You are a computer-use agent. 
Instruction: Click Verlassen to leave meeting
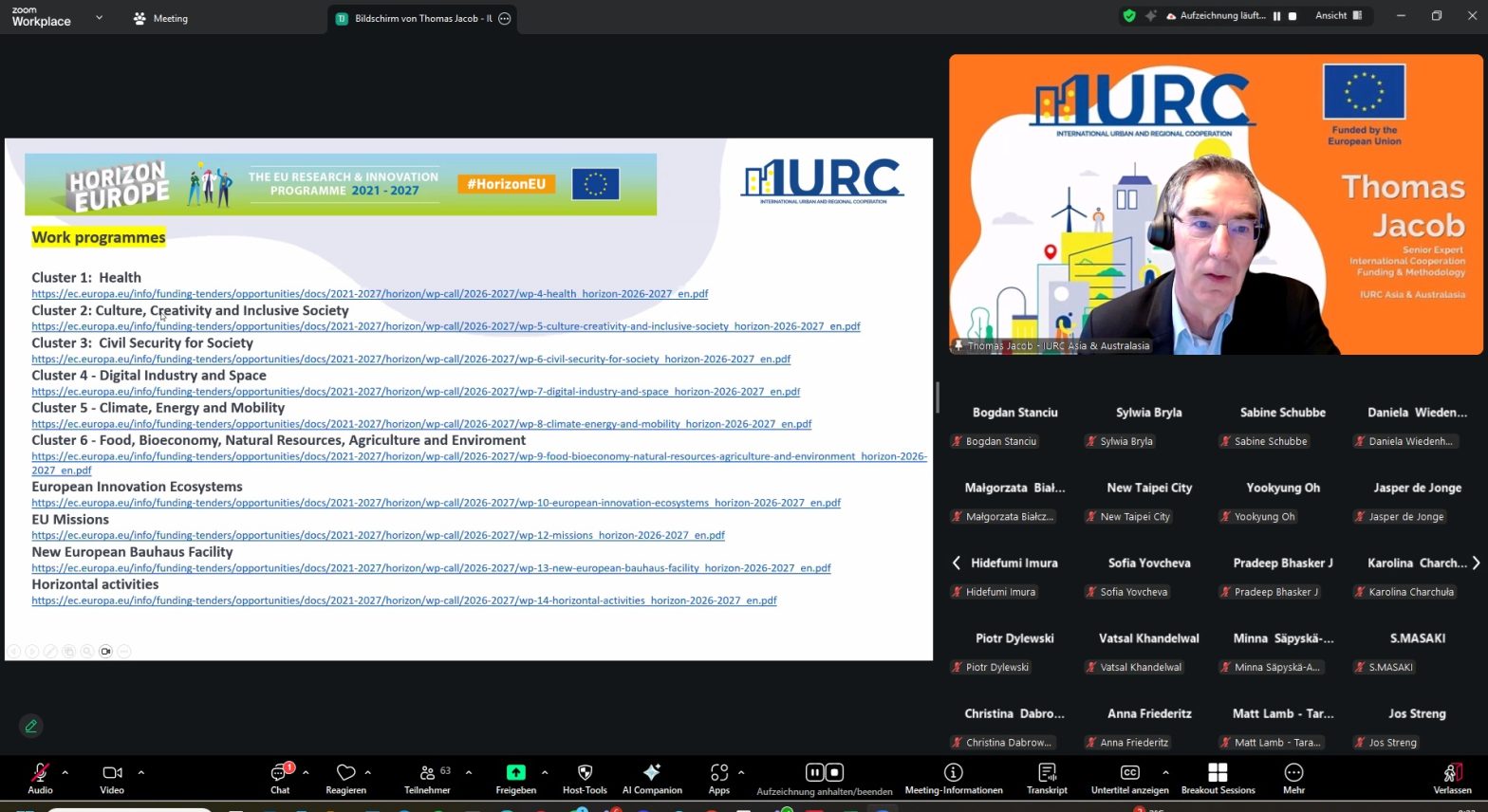tap(1452, 778)
